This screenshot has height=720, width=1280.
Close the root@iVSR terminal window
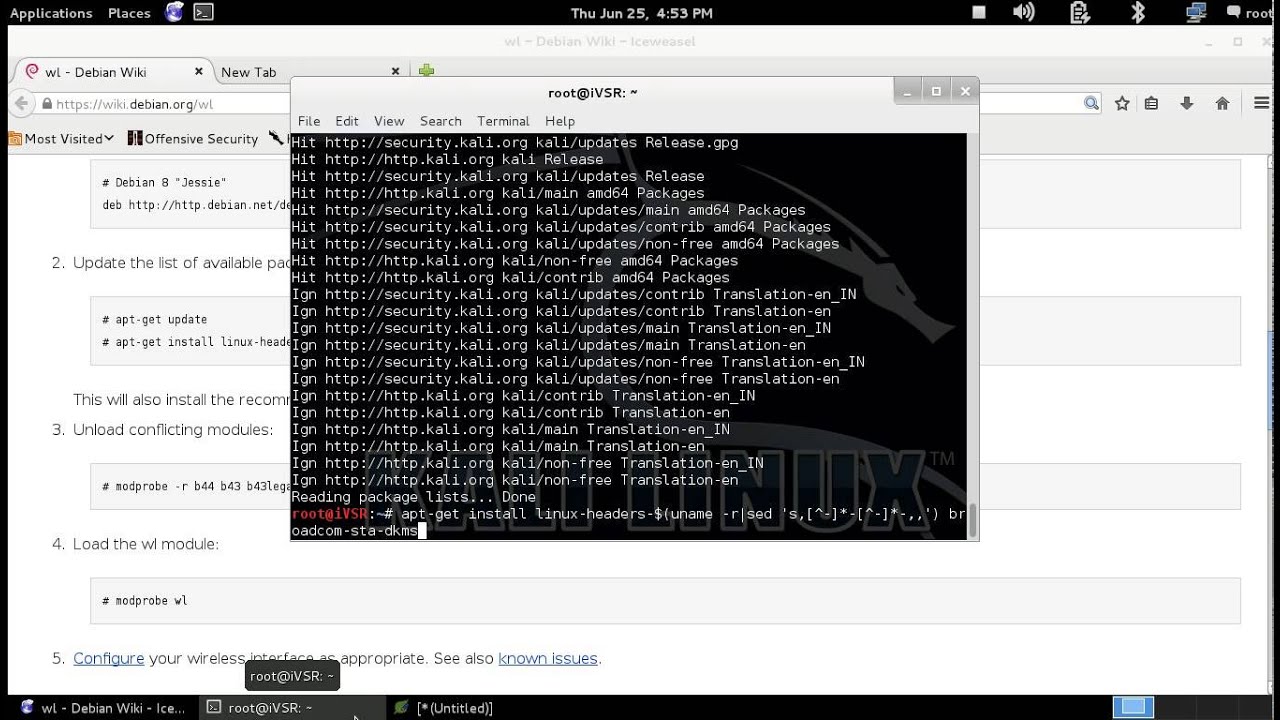(x=965, y=91)
